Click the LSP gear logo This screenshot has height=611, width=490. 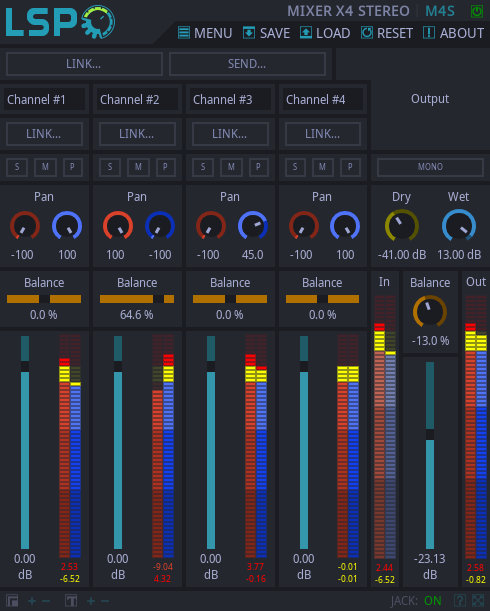pyautogui.click(x=60, y=22)
